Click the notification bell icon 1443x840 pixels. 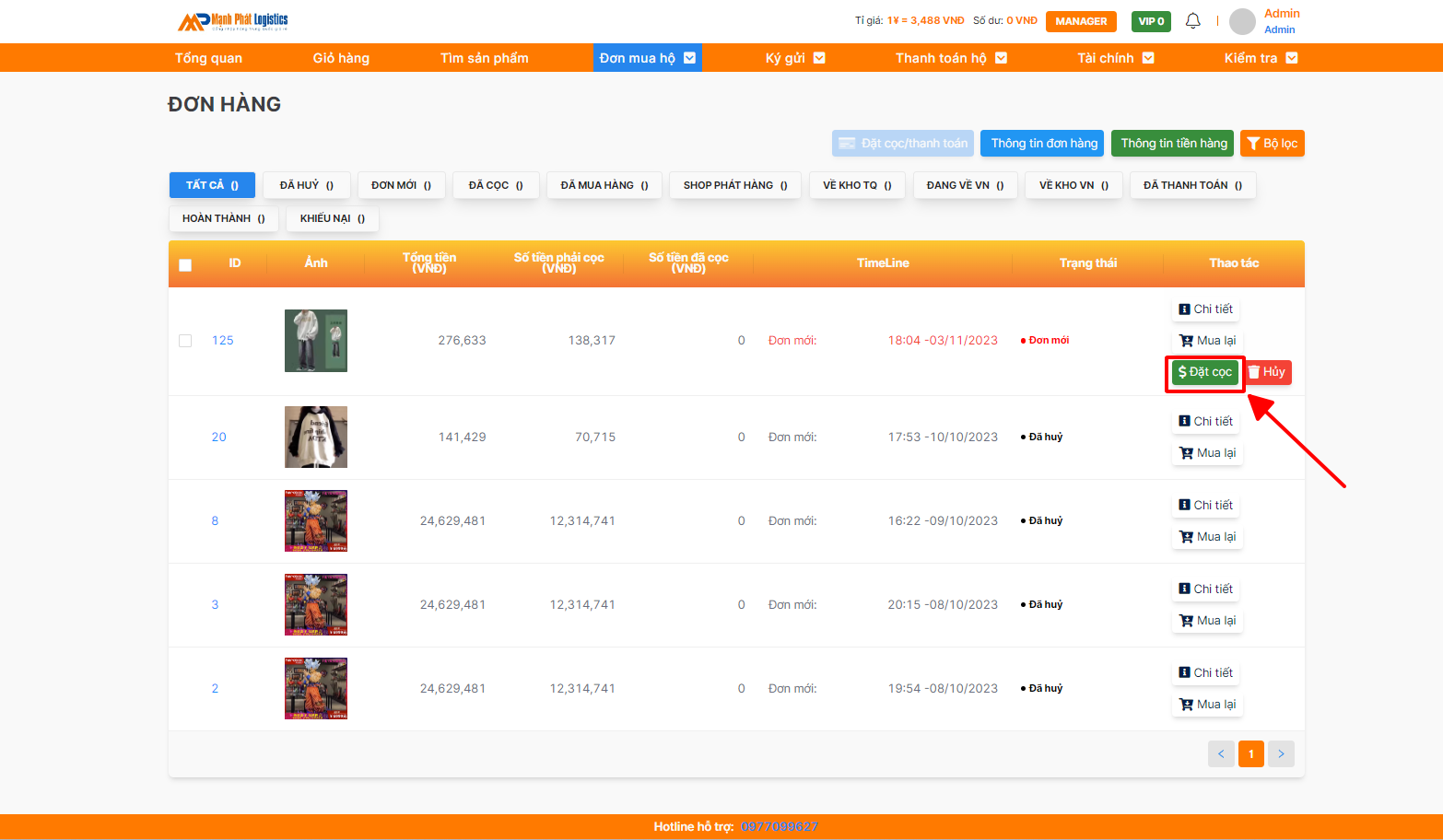(x=1192, y=20)
